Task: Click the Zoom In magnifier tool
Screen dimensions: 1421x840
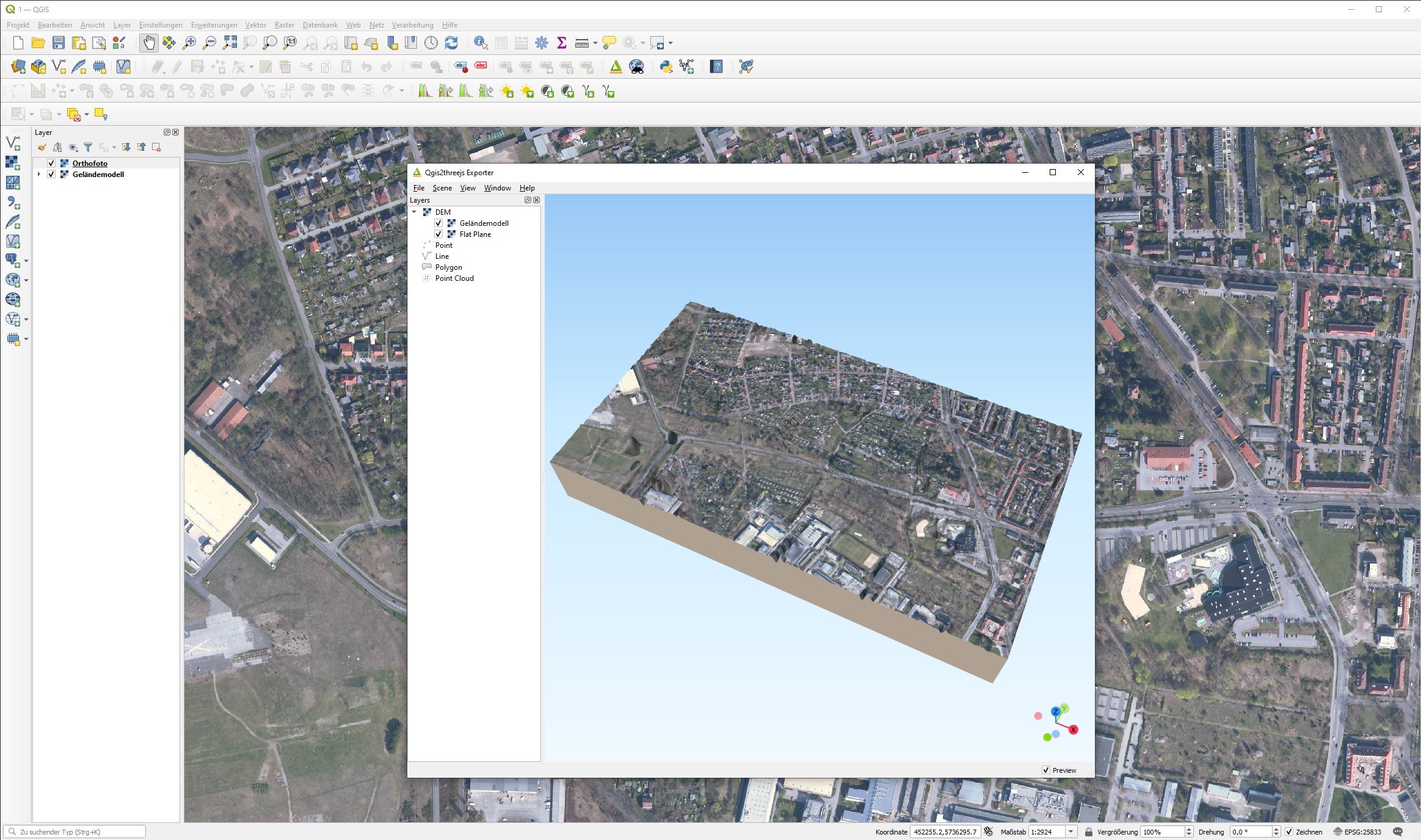Action: [189, 43]
